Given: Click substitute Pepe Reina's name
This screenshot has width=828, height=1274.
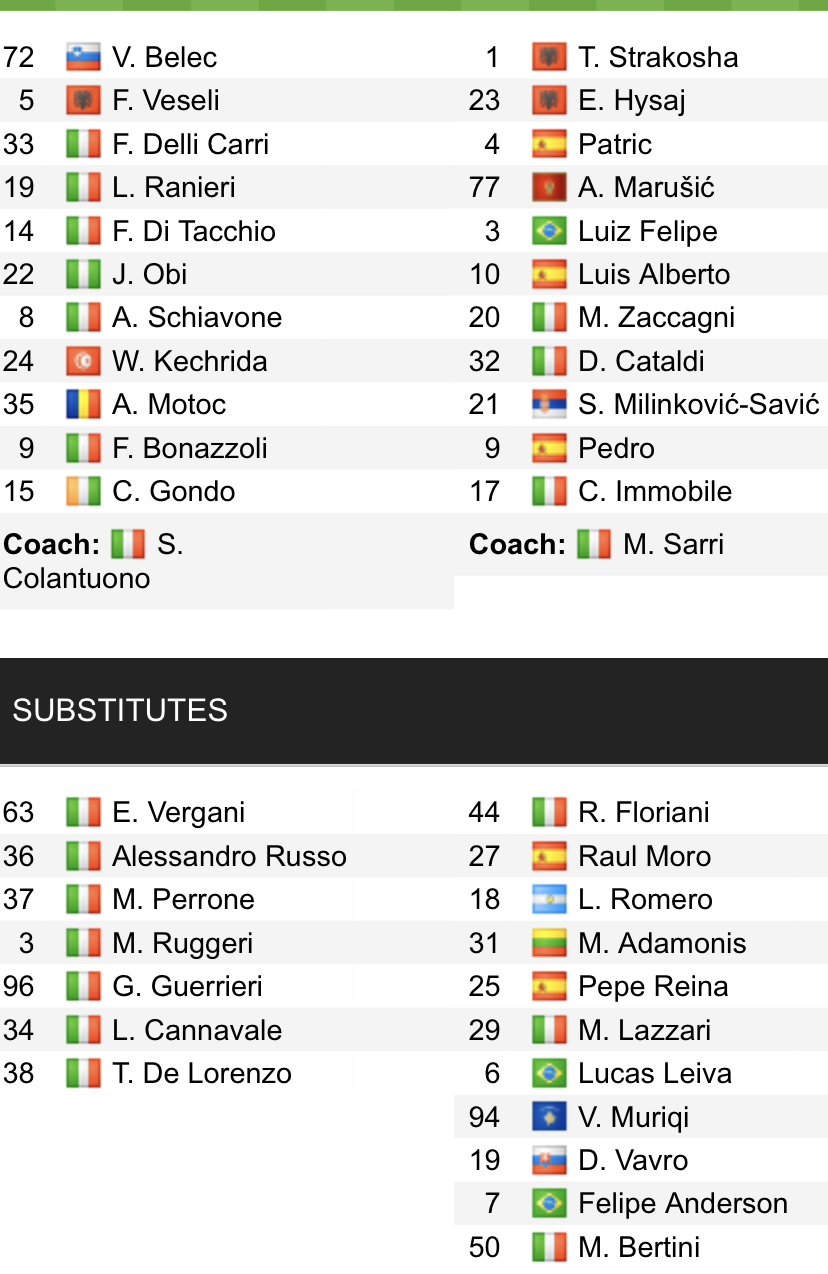Looking at the screenshot, I should [x=652, y=986].
